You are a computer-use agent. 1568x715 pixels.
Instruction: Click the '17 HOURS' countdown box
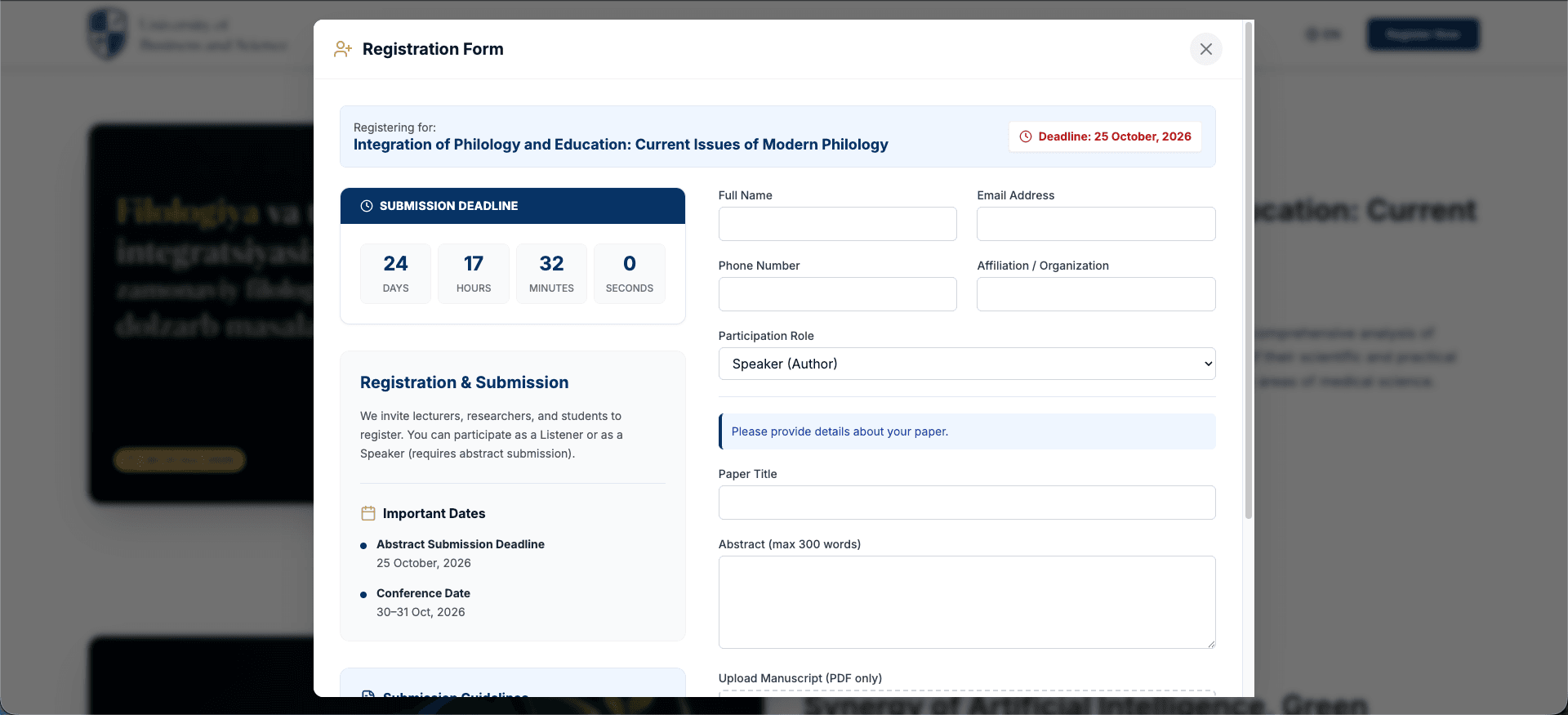[474, 274]
